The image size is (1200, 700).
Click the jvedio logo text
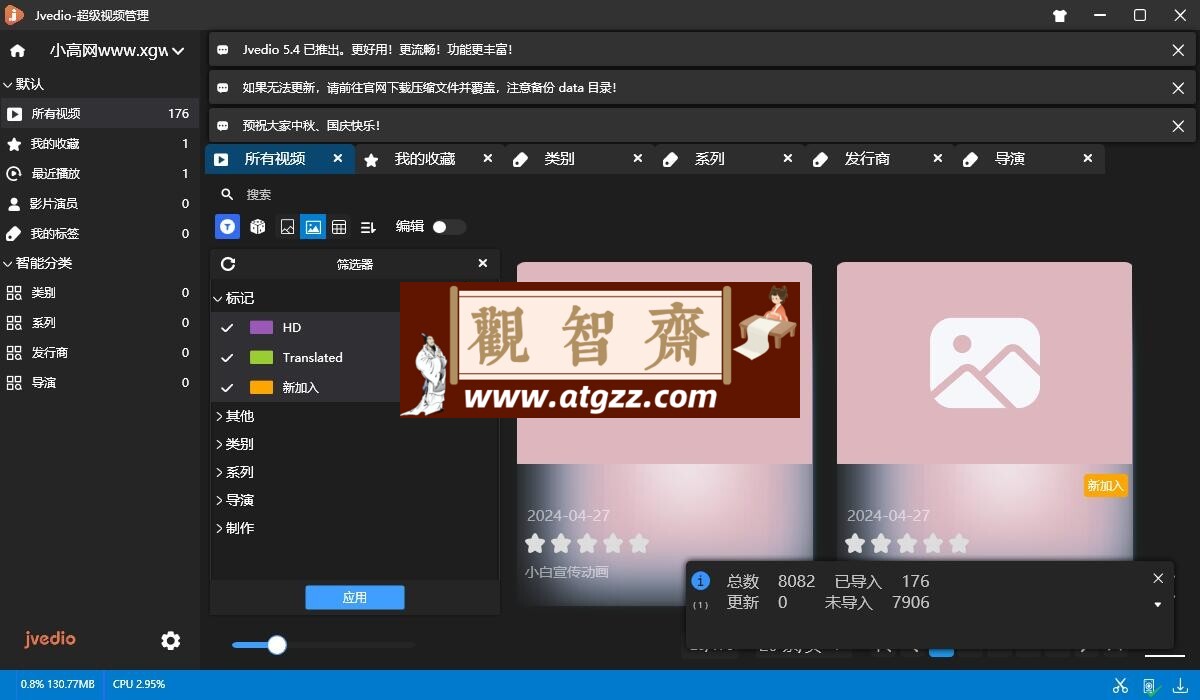point(50,639)
